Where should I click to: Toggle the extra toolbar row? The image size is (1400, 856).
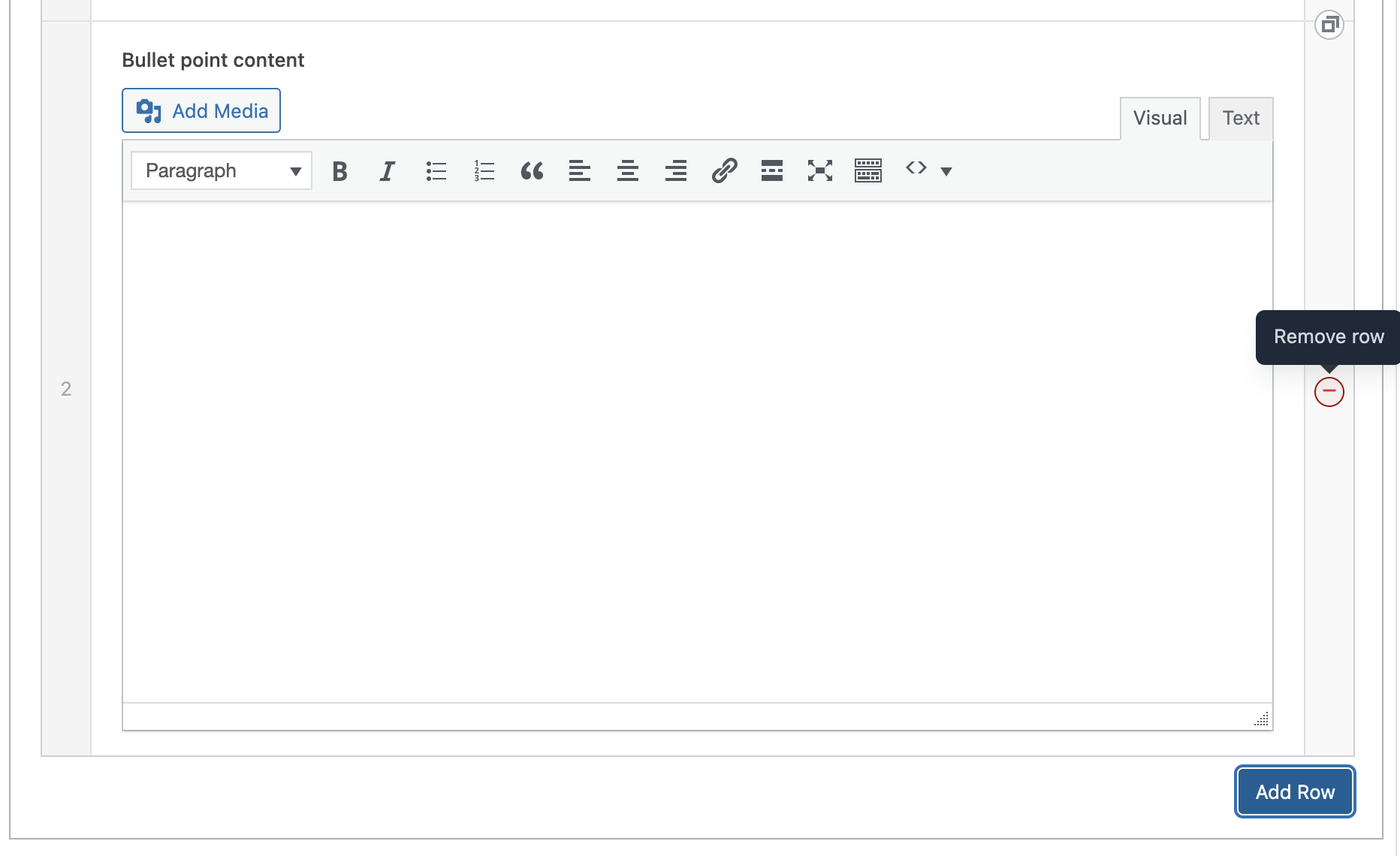(868, 171)
